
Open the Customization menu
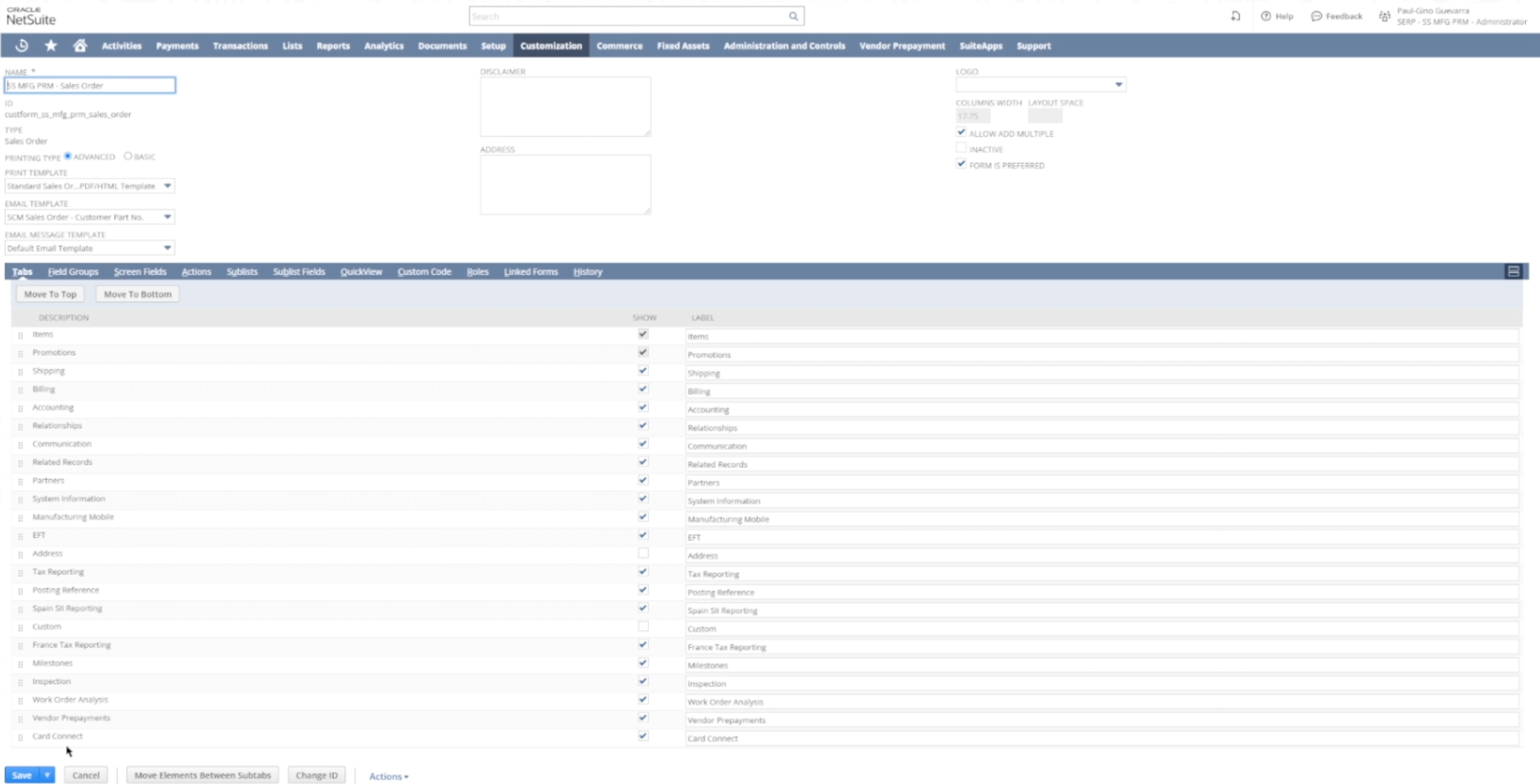(x=550, y=45)
